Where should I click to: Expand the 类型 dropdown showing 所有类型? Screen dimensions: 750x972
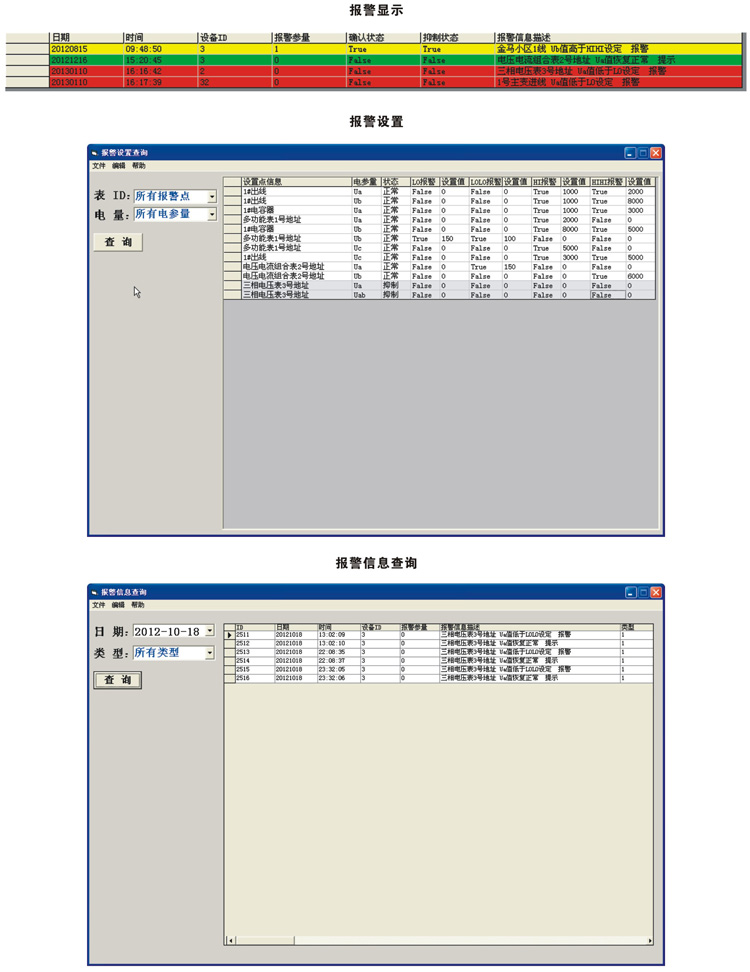(210, 653)
